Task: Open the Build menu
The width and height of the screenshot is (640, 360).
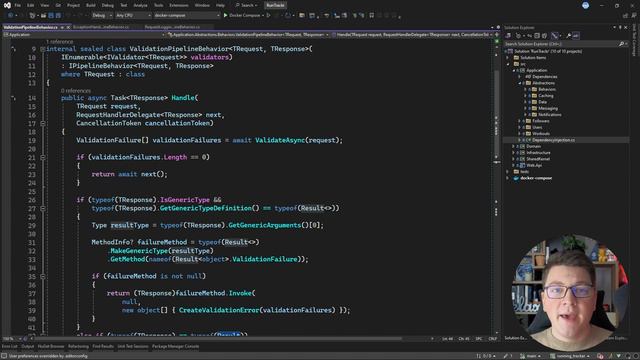Action: [91, 5]
